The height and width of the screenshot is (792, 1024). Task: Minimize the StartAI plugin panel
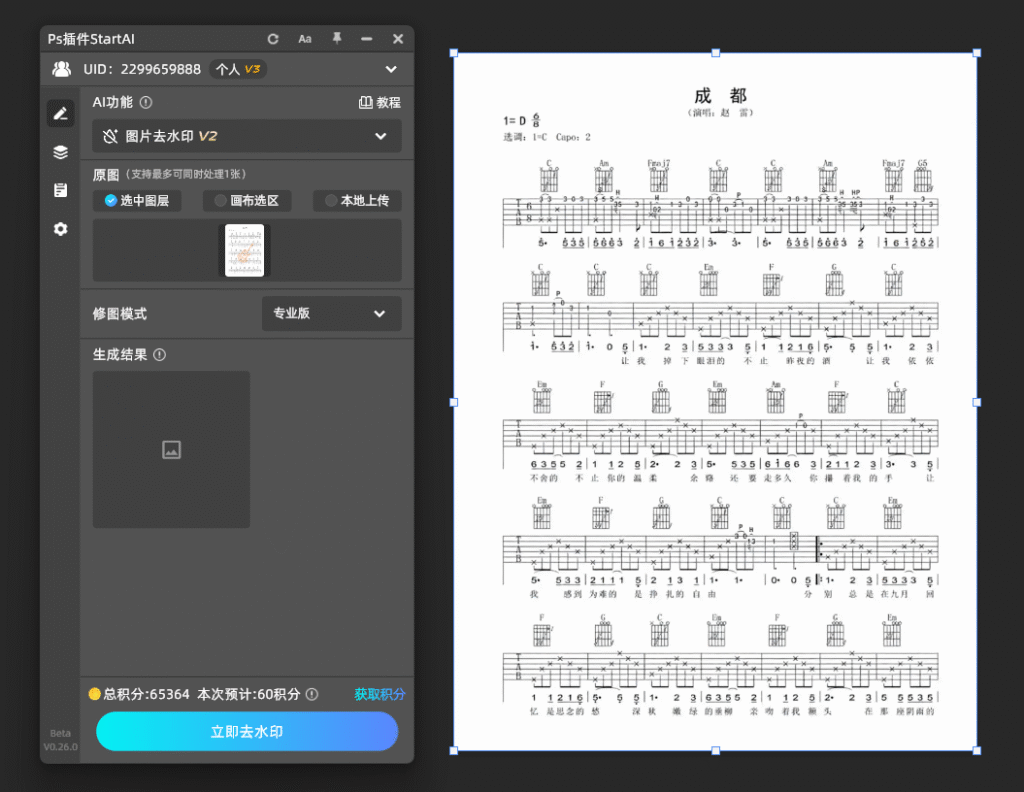[367, 39]
